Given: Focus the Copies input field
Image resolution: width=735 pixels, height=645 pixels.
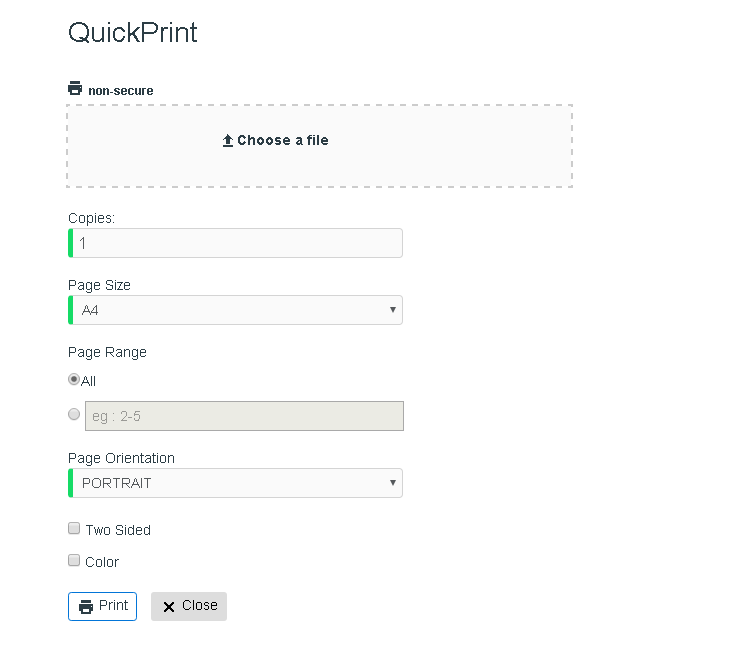Looking at the screenshot, I should (235, 243).
